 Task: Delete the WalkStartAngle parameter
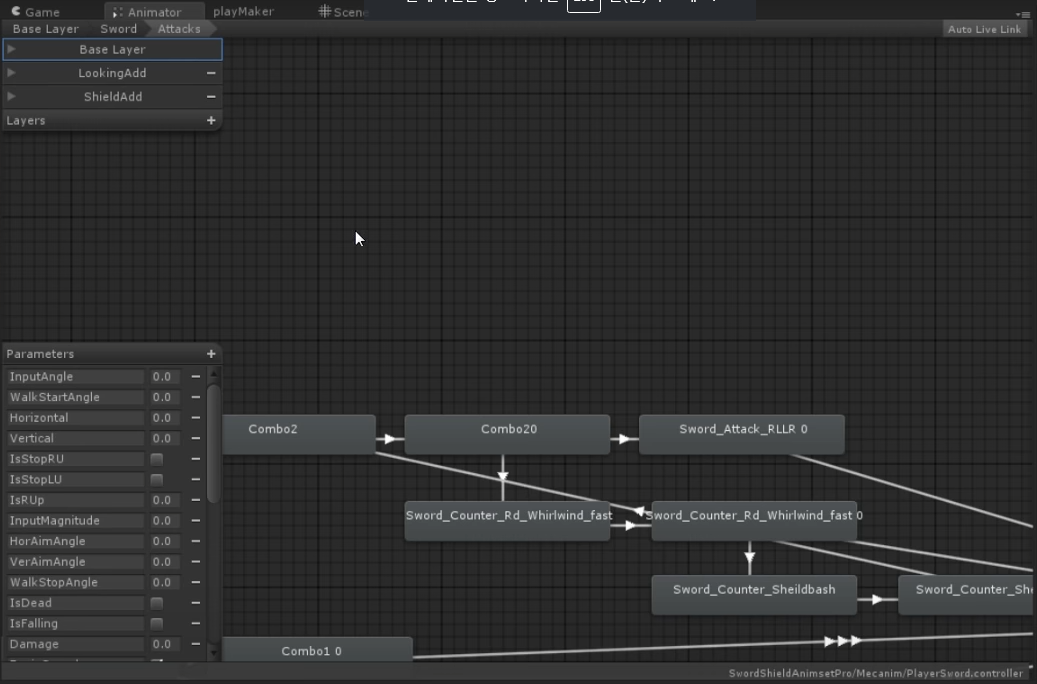[x=196, y=397]
